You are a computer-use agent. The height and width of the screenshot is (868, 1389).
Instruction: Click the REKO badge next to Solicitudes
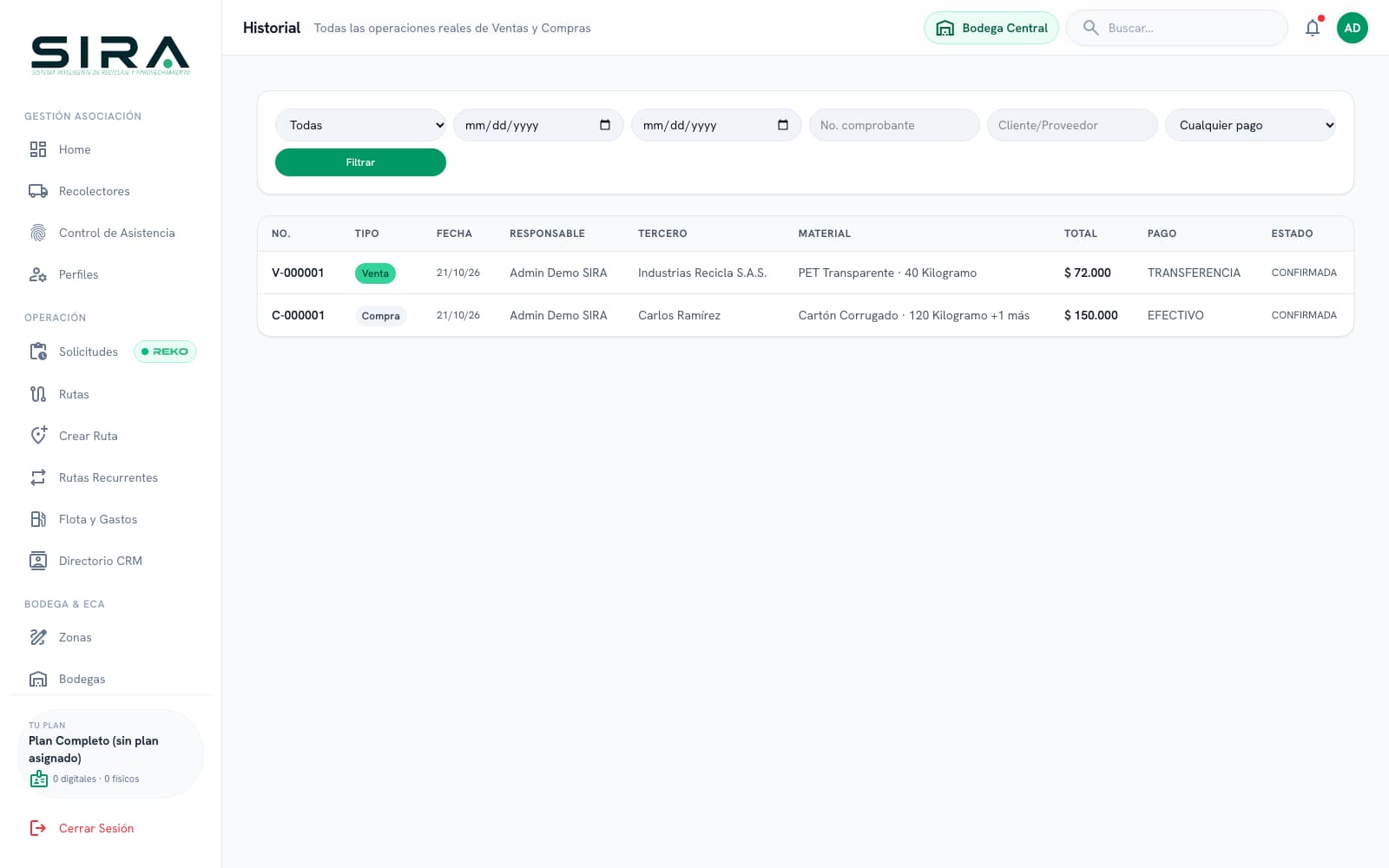(x=165, y=352)
